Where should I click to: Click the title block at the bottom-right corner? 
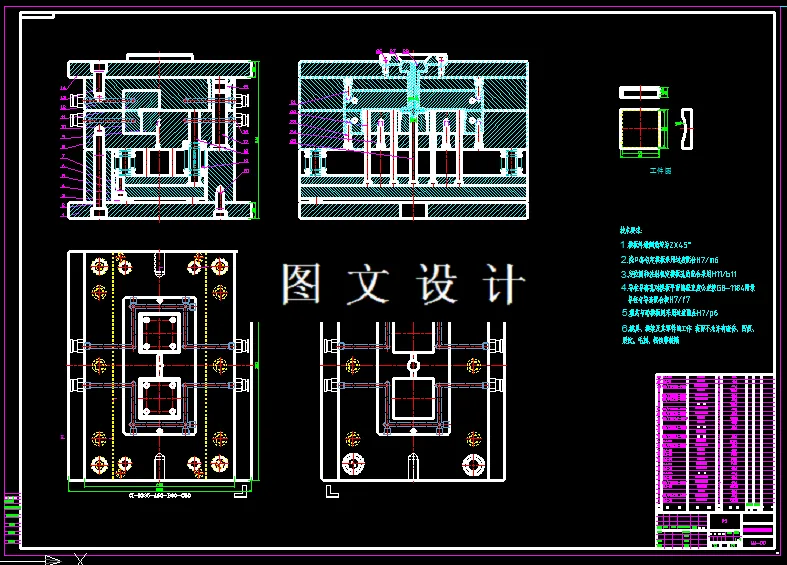(x=715, y=529)
